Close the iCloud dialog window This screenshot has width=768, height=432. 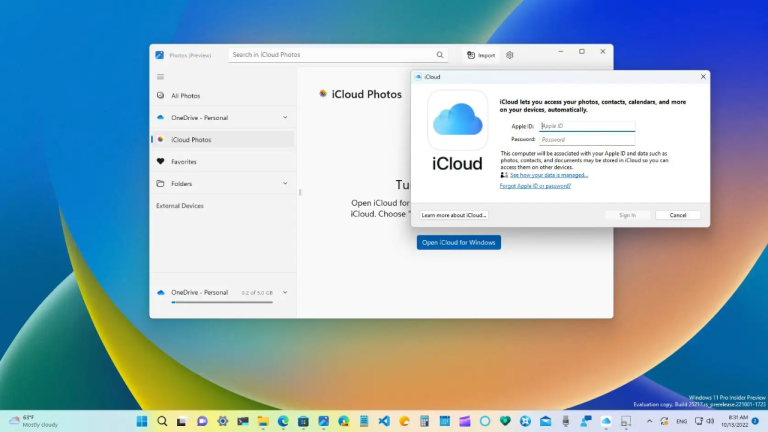coord(703,76)
